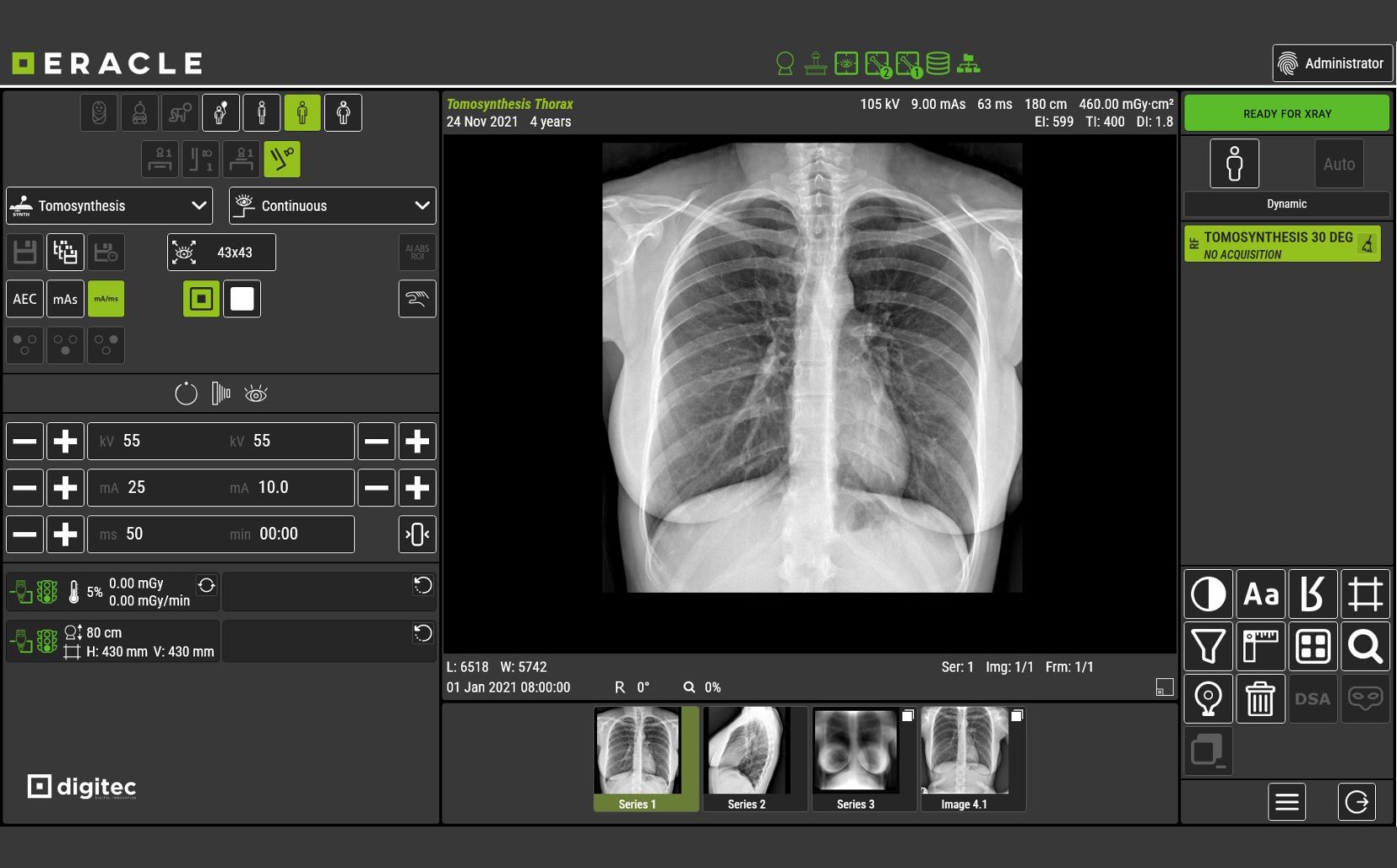Select the child with balloon patient size
1397x868 pixels.
(x=220, y=112)
